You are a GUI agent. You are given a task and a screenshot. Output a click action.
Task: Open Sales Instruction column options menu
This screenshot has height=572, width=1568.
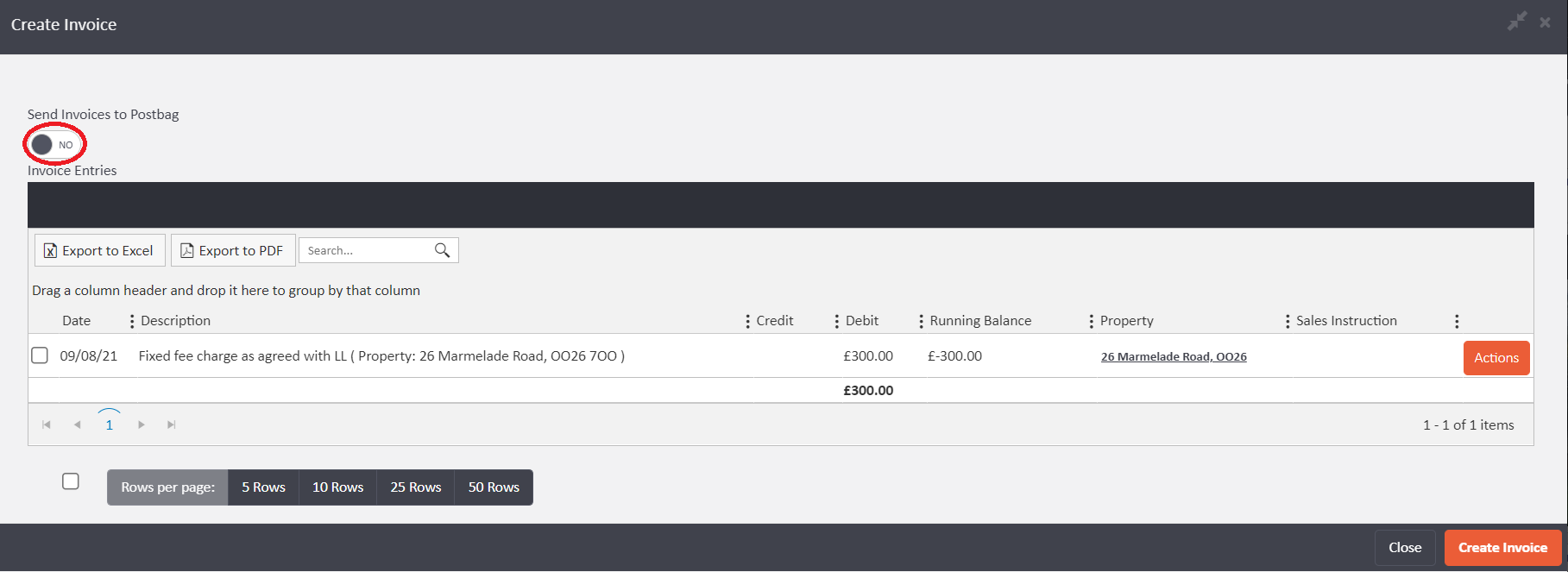[x=1457, y=321]
